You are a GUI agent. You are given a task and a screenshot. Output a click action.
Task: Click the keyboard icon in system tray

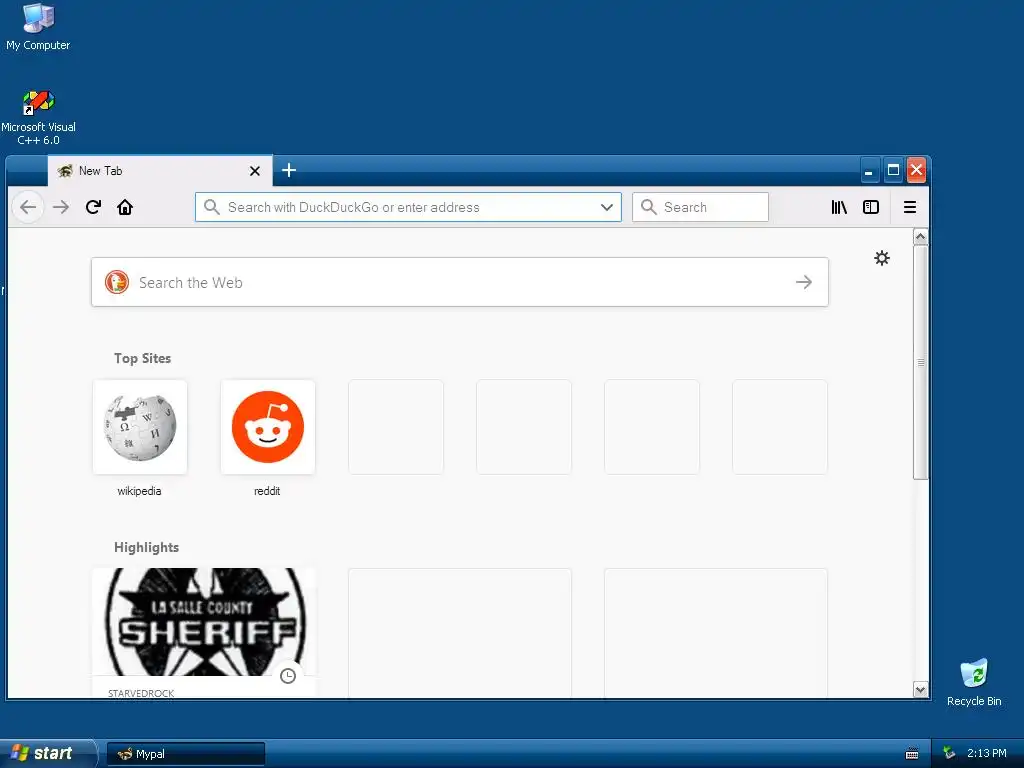pyautogui.click(x=912, y=754)
